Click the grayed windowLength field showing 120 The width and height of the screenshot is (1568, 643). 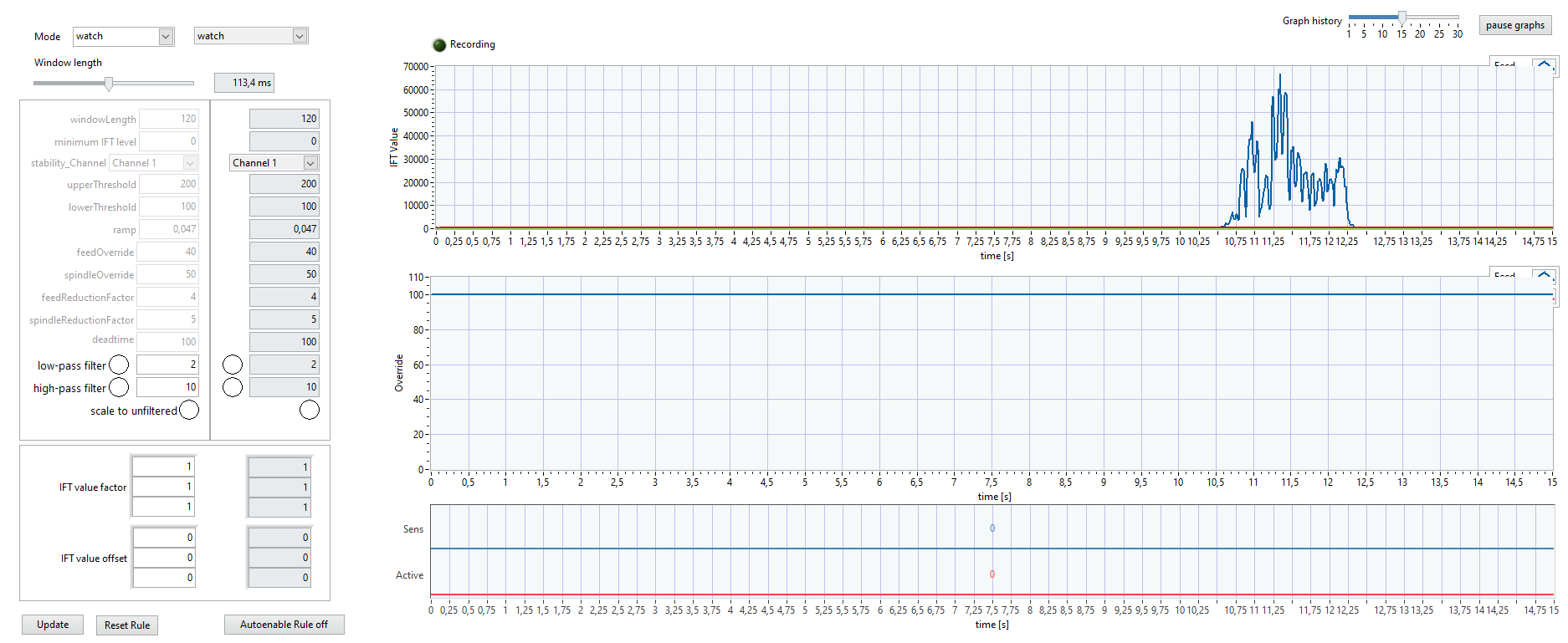169,119
